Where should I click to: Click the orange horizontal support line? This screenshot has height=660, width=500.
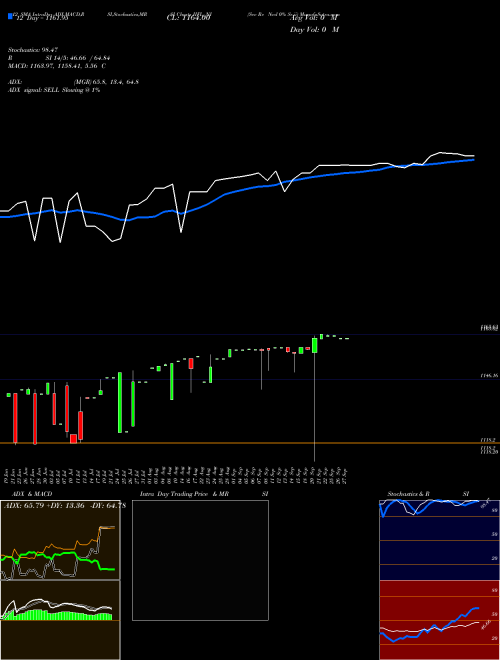[x=250, y=443]
